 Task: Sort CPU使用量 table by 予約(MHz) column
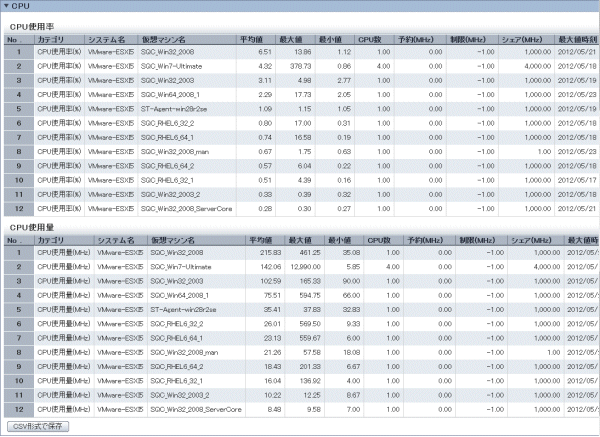[x=424, y=241]
